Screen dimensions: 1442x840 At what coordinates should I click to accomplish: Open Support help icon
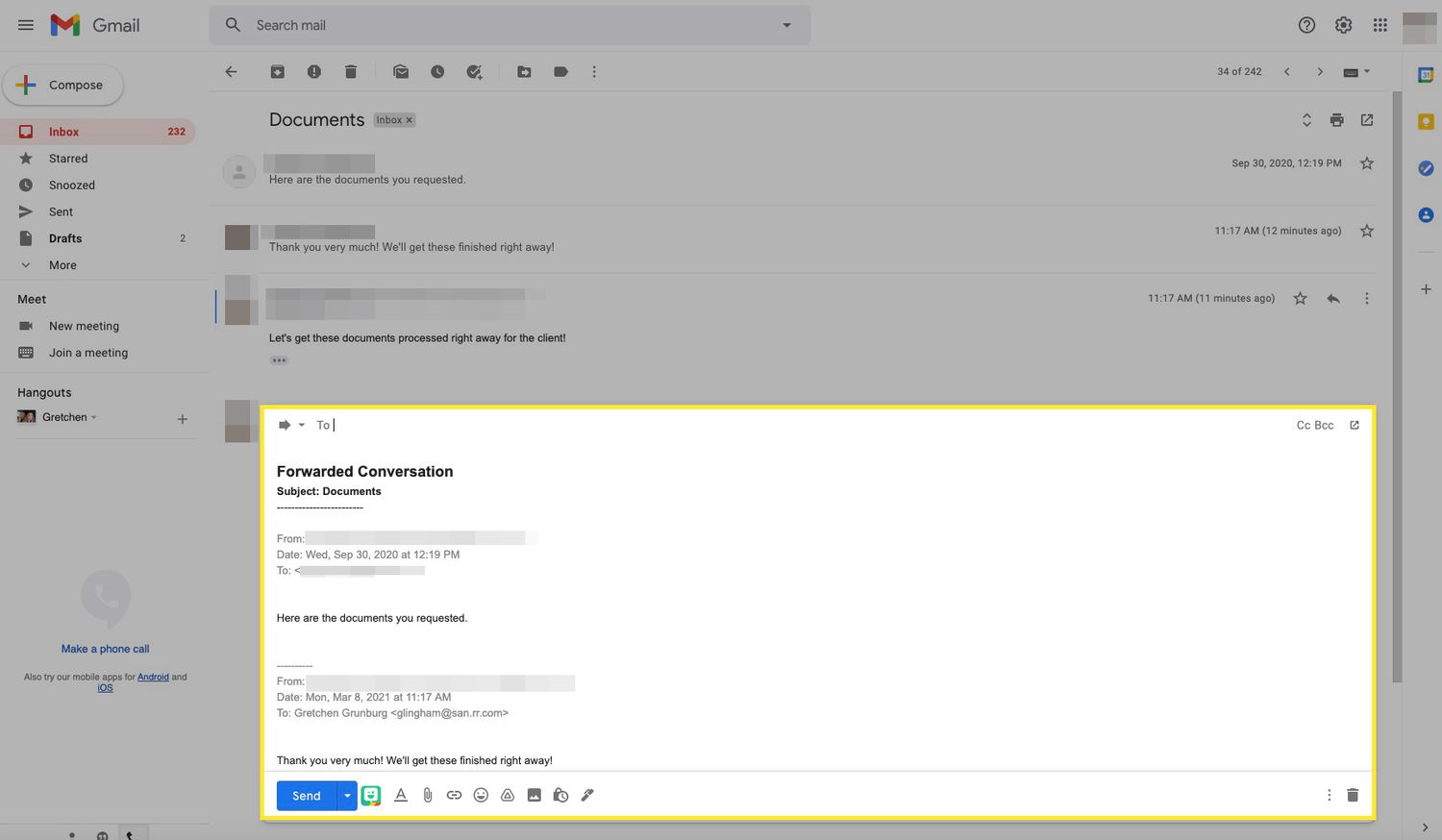click(1306, 25)
